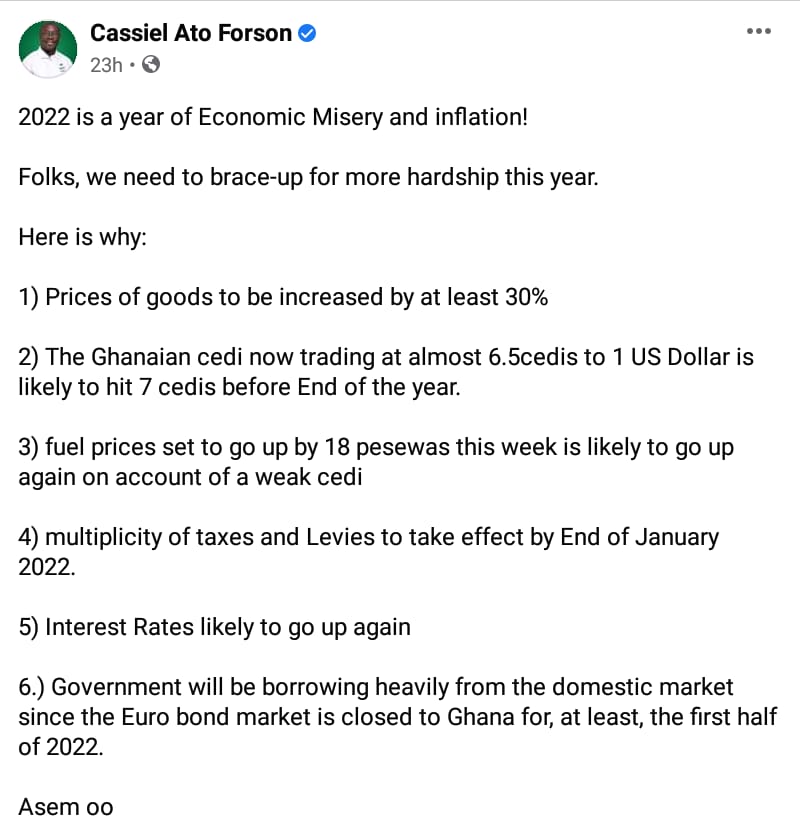Open the three-dots post options menu

click(759, 31)
